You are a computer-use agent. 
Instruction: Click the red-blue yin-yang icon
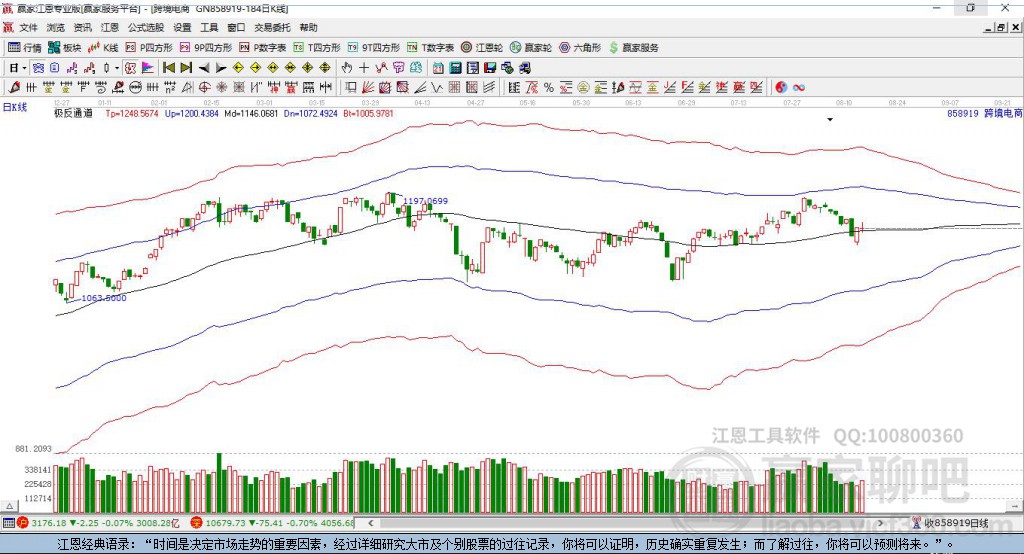point(781,87)
